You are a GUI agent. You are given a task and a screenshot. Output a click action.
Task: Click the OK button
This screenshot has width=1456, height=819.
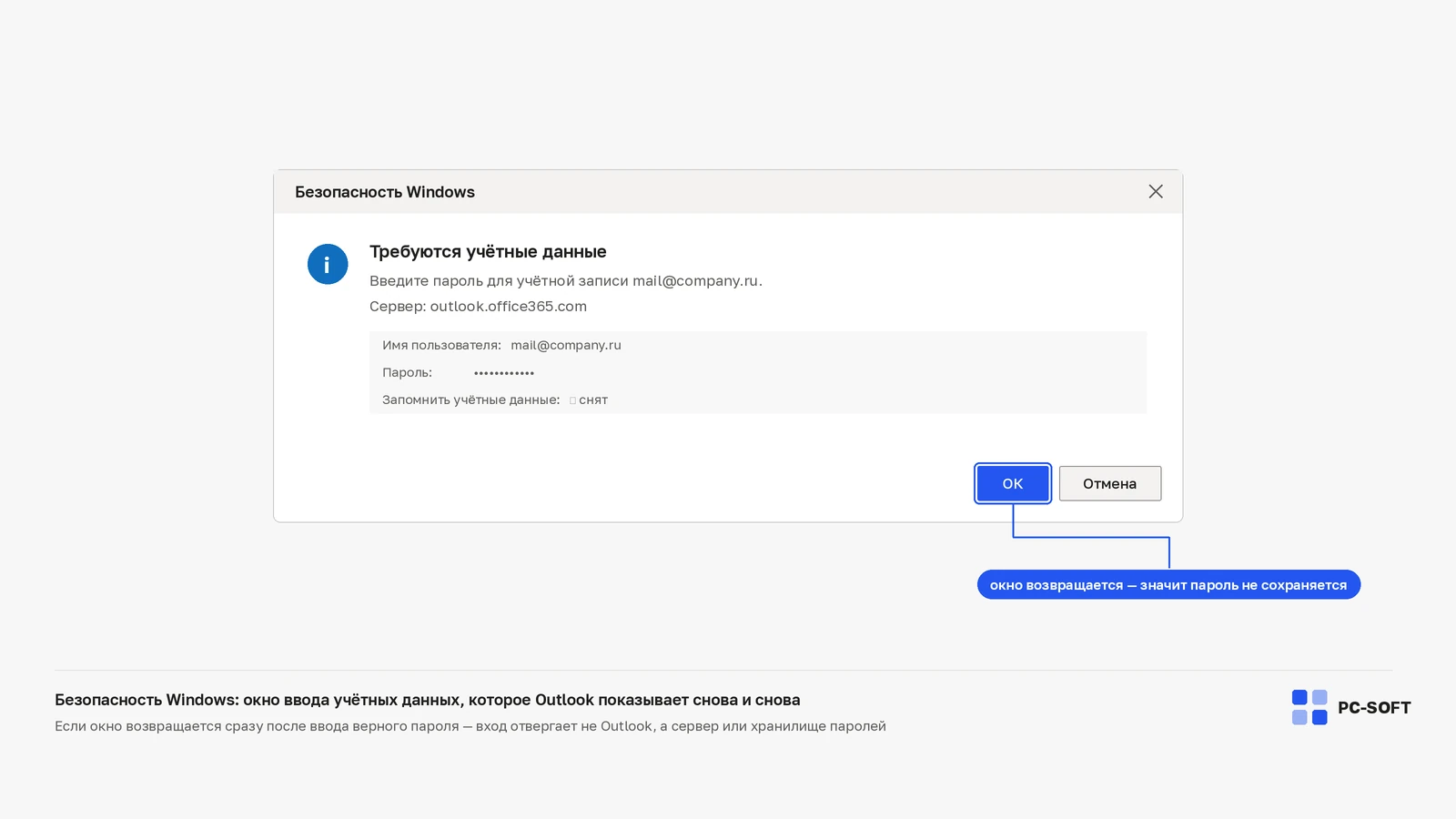1013,483
